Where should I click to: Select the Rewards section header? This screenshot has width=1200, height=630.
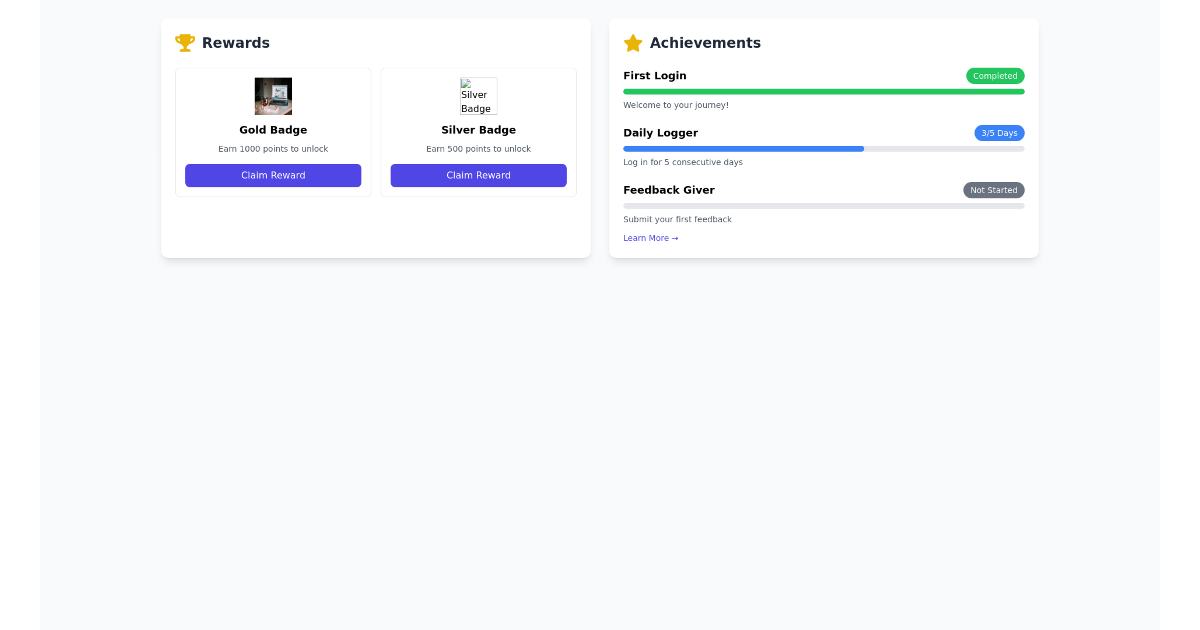(x=236, y=42)
